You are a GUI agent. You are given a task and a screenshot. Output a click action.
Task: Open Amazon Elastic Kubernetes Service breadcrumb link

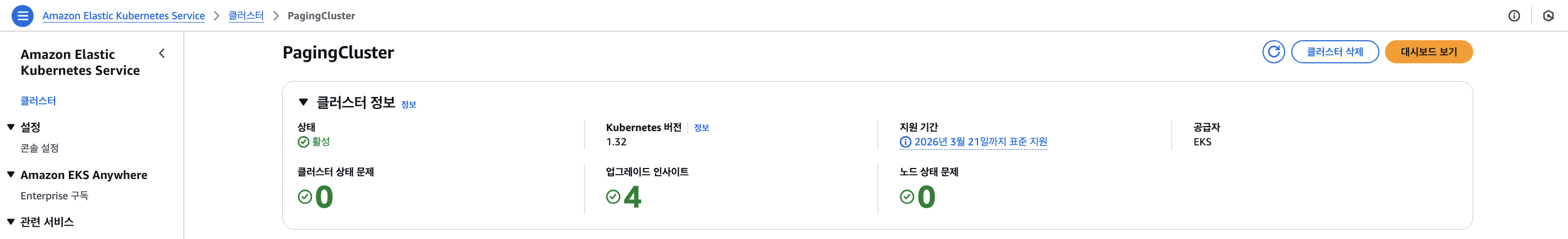point(123,16)
